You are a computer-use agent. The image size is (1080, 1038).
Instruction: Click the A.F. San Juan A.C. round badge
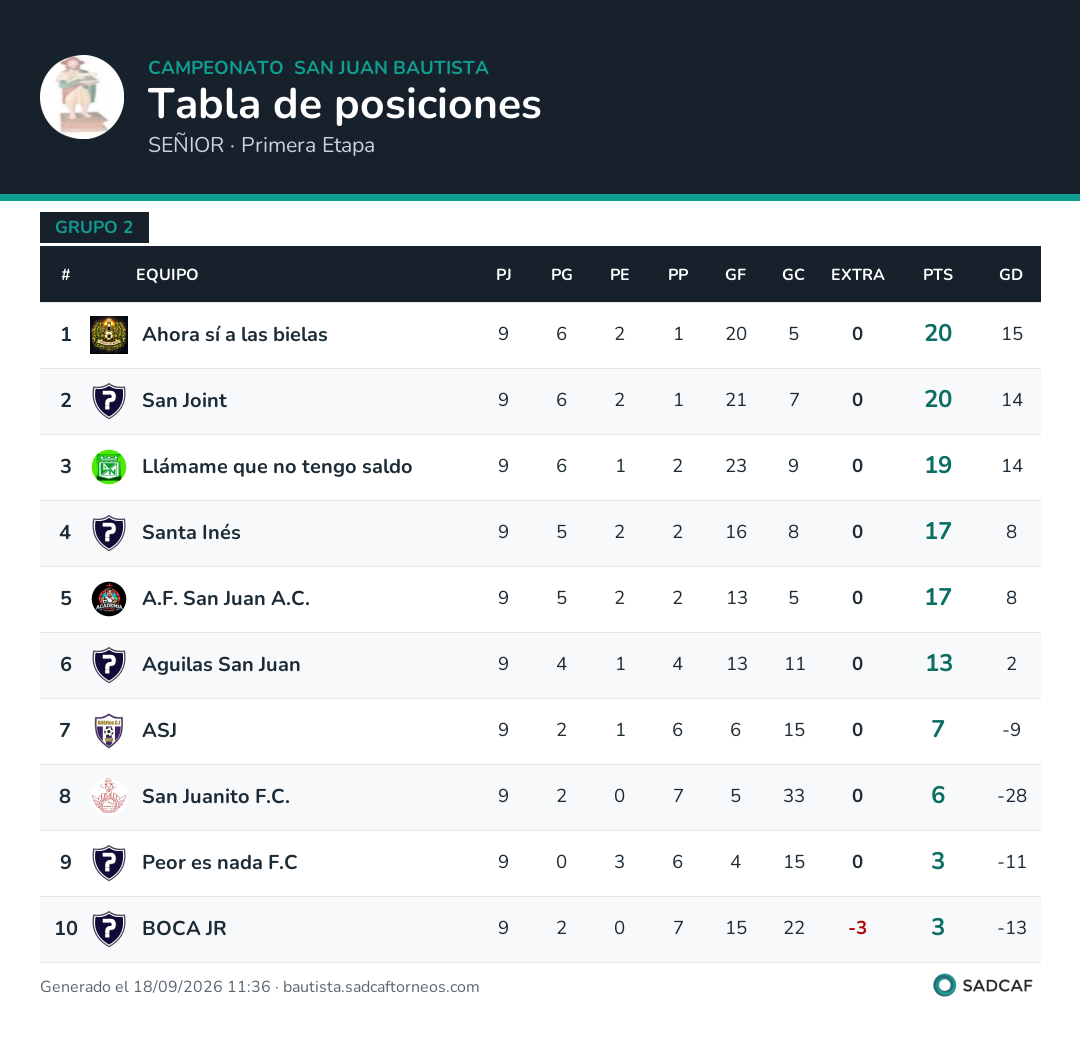pos(109,599)
